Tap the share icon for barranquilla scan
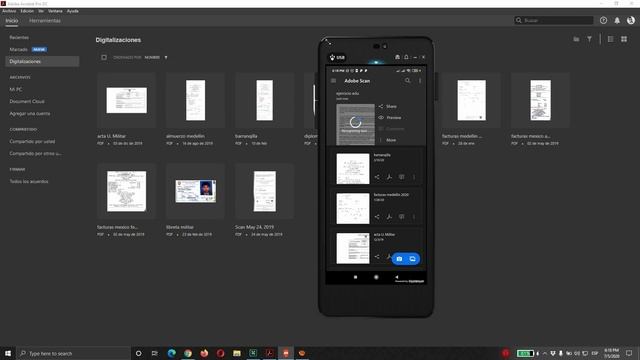Viewport: 640px width, 360px height. click(x=377, y=177)
